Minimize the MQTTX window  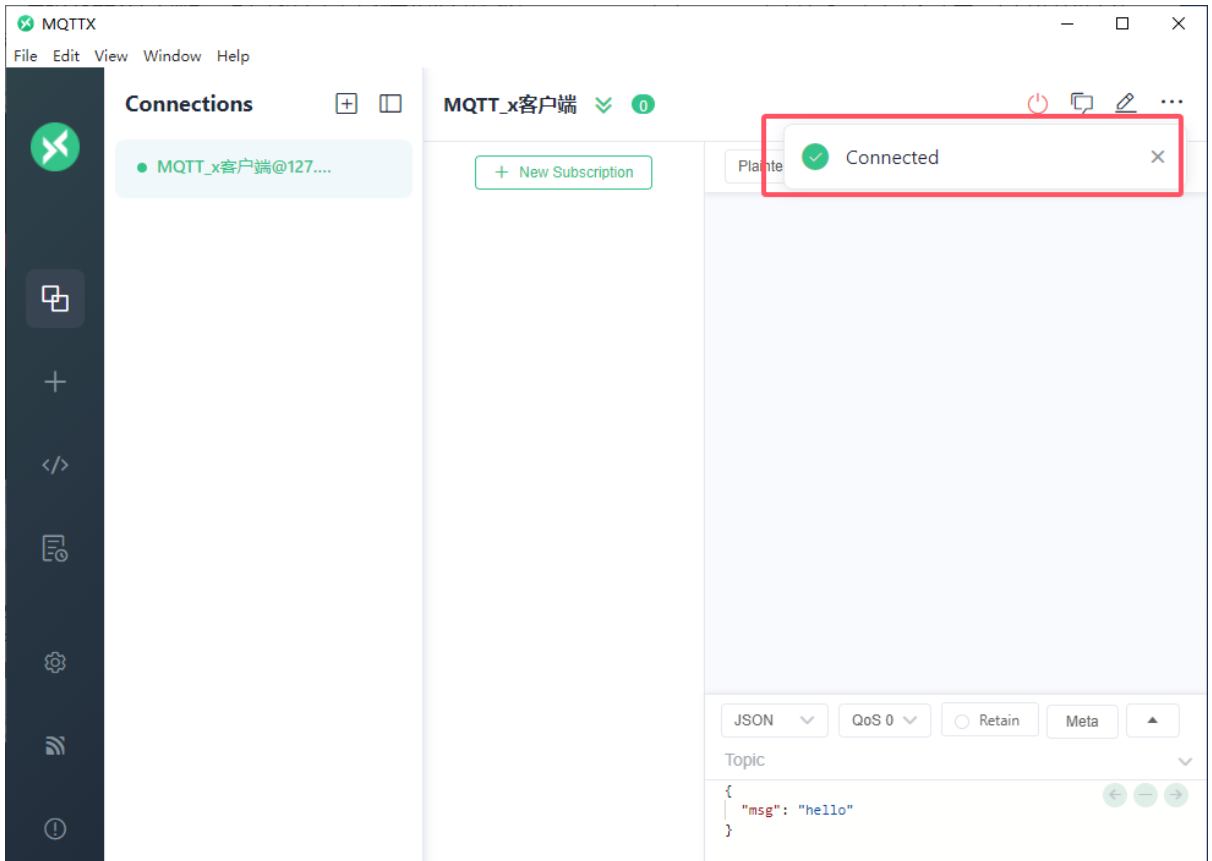pos(1067,24)
